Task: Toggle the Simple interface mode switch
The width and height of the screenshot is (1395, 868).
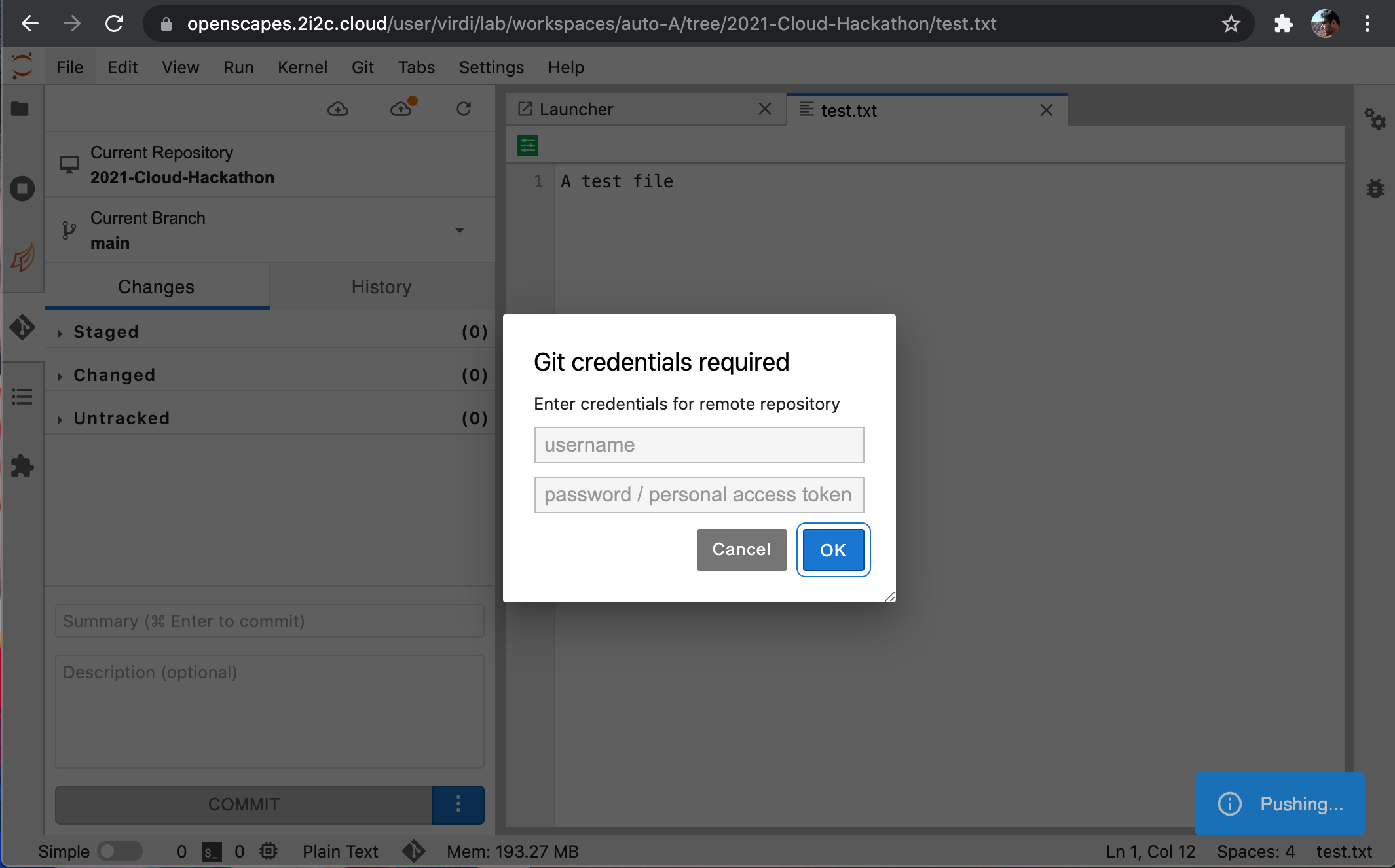Action: 119,851
